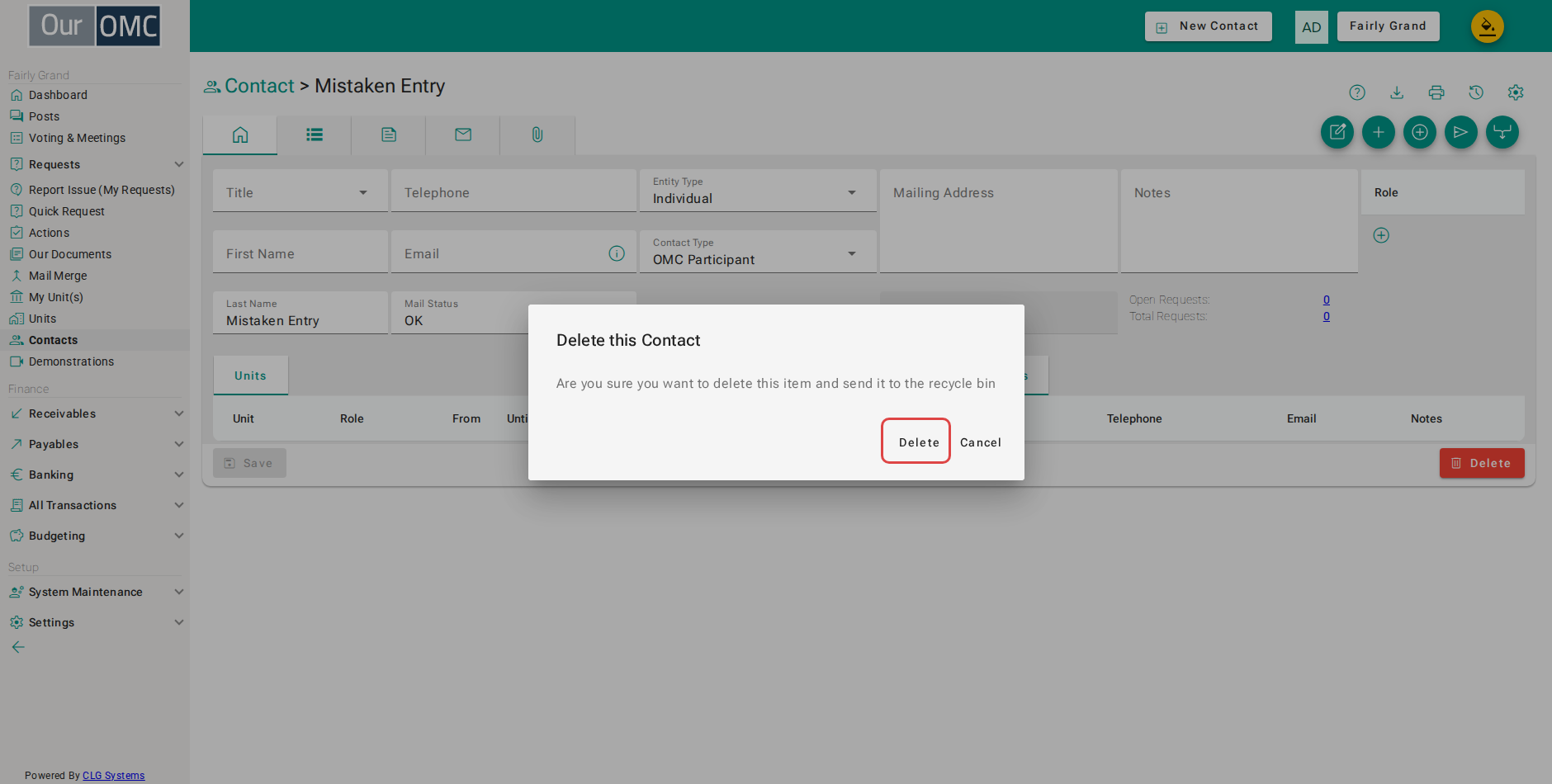The image size is (1552, 784).
Task: Click the Email field info icon
Action: click(x=617, y=253)
